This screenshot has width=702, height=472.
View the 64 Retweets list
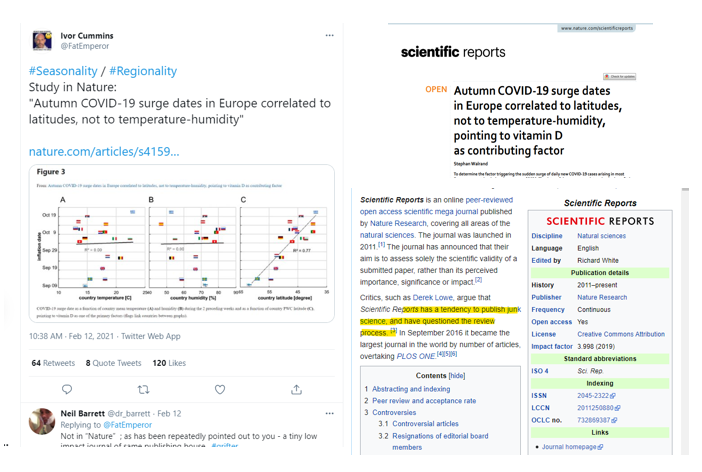tap(53, 363)
